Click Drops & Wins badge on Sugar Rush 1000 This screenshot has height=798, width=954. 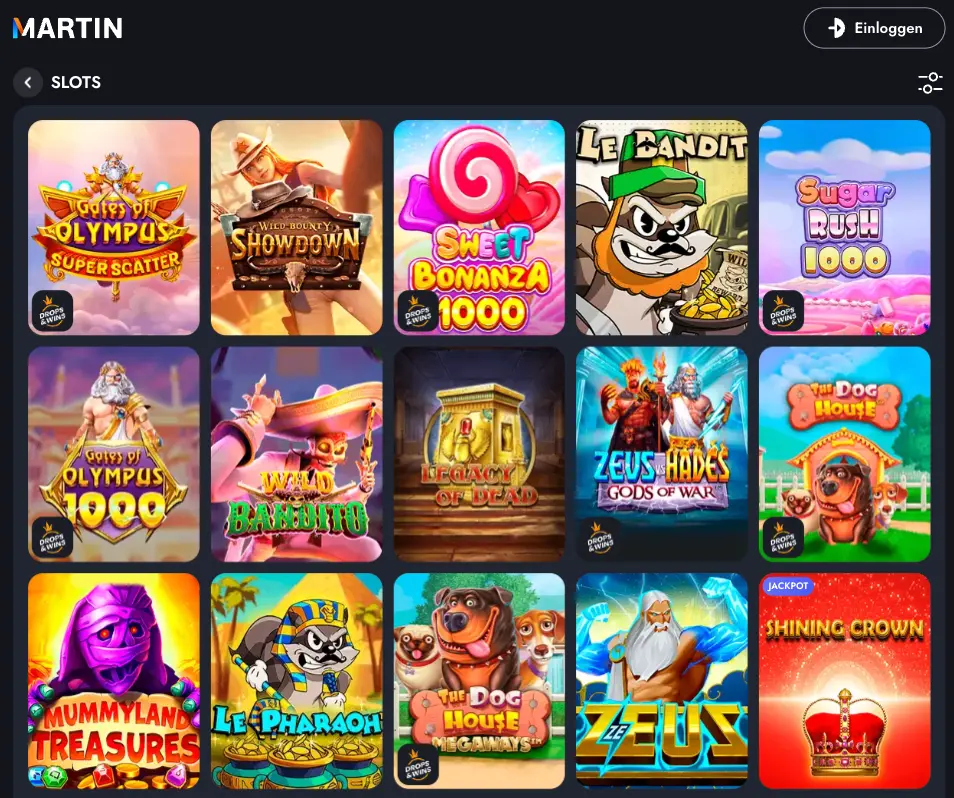(x=783, y=311)
